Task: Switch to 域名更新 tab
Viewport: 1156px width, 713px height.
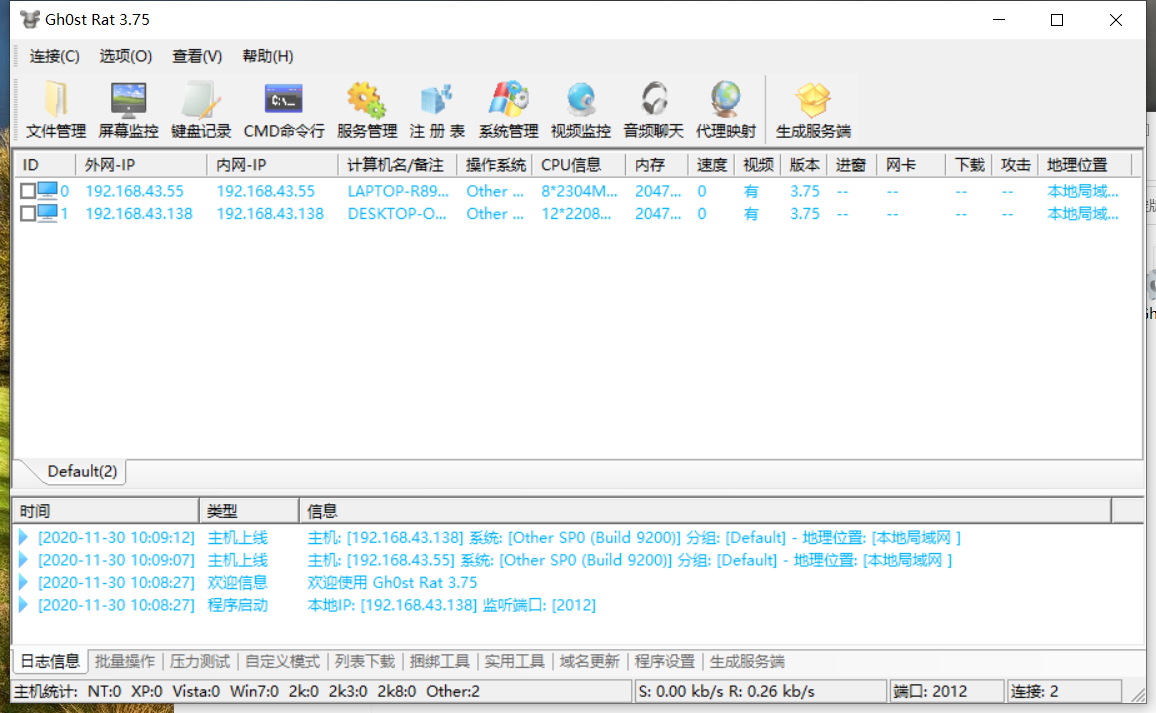Action: (589, 661)
